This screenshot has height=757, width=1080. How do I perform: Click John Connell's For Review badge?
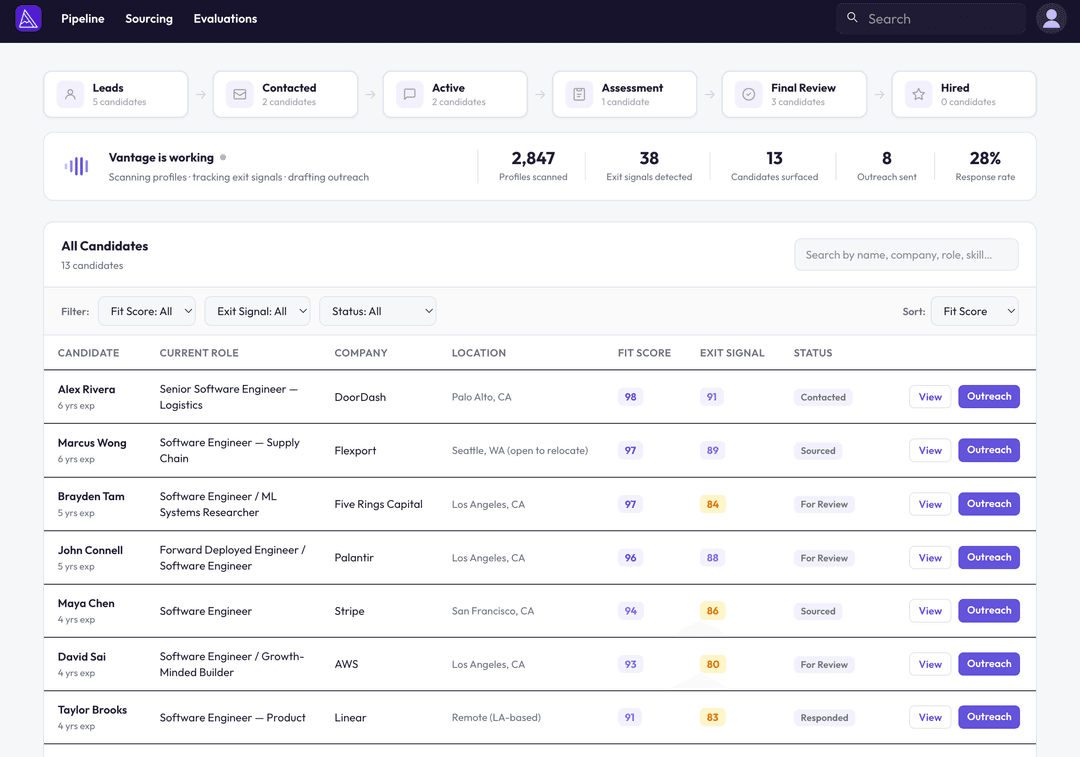pyautogui.click(x=824, y=558)
